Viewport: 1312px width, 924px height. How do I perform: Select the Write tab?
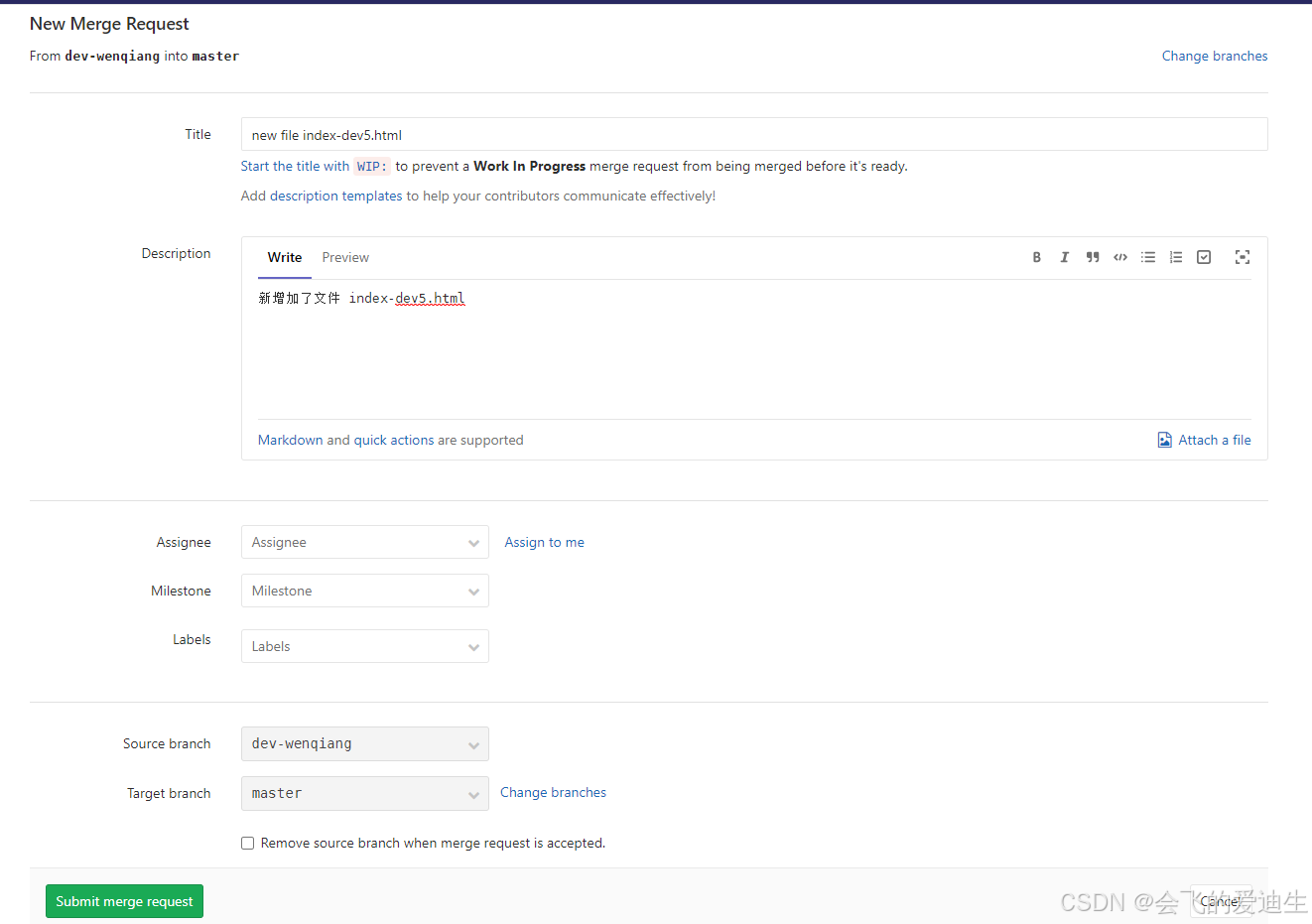[285, 257]
